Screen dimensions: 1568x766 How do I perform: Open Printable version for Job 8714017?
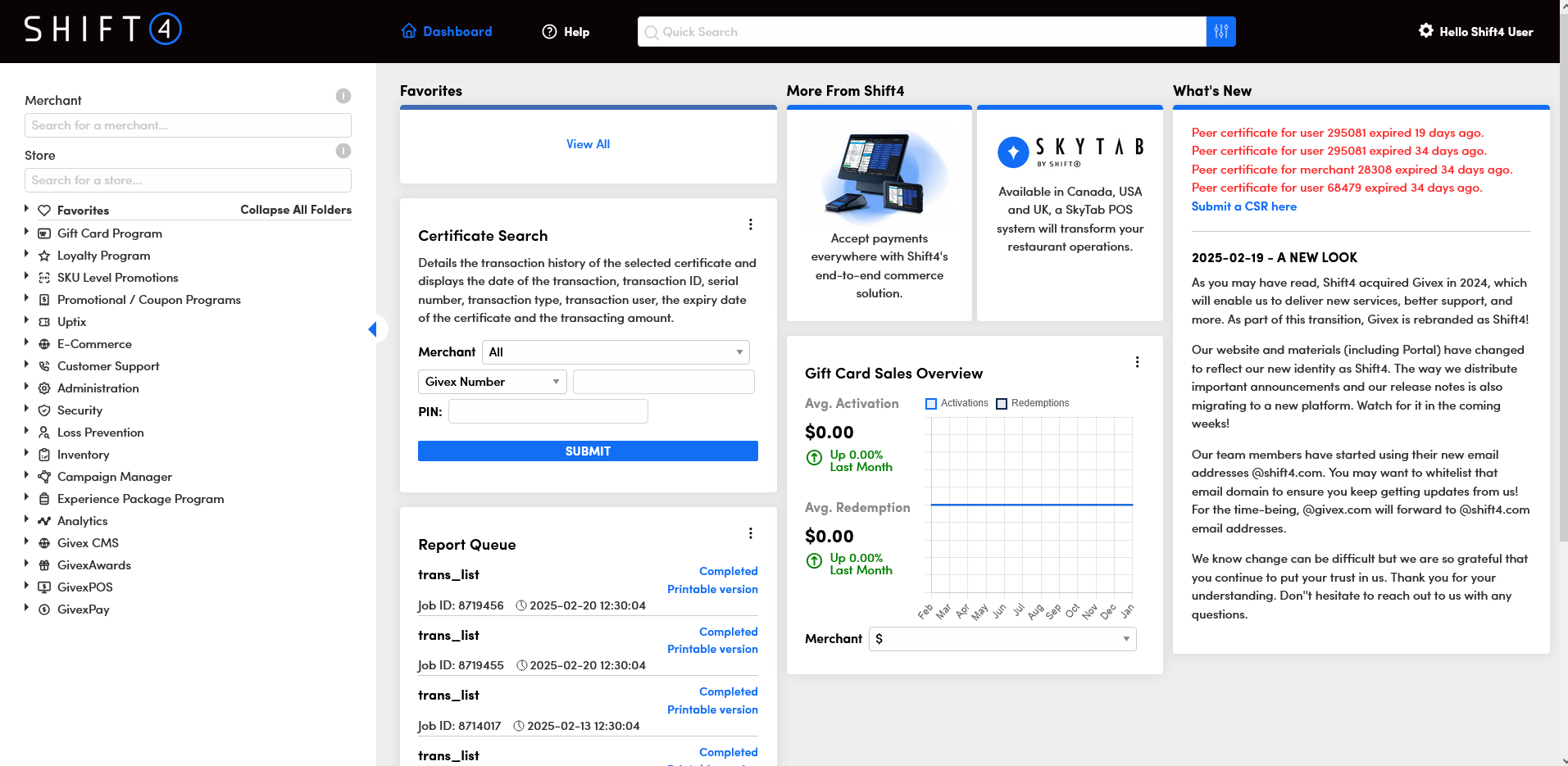[712, 709]
